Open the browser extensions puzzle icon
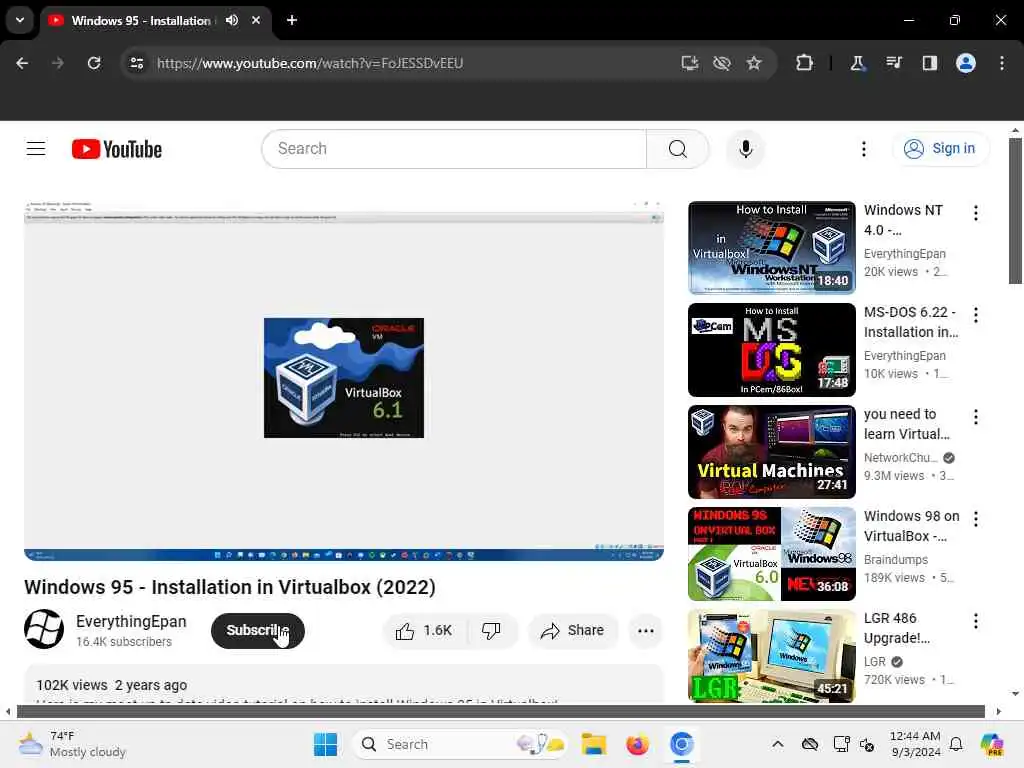The height and width of the screenshot is (768, 1024). [805, 63]
